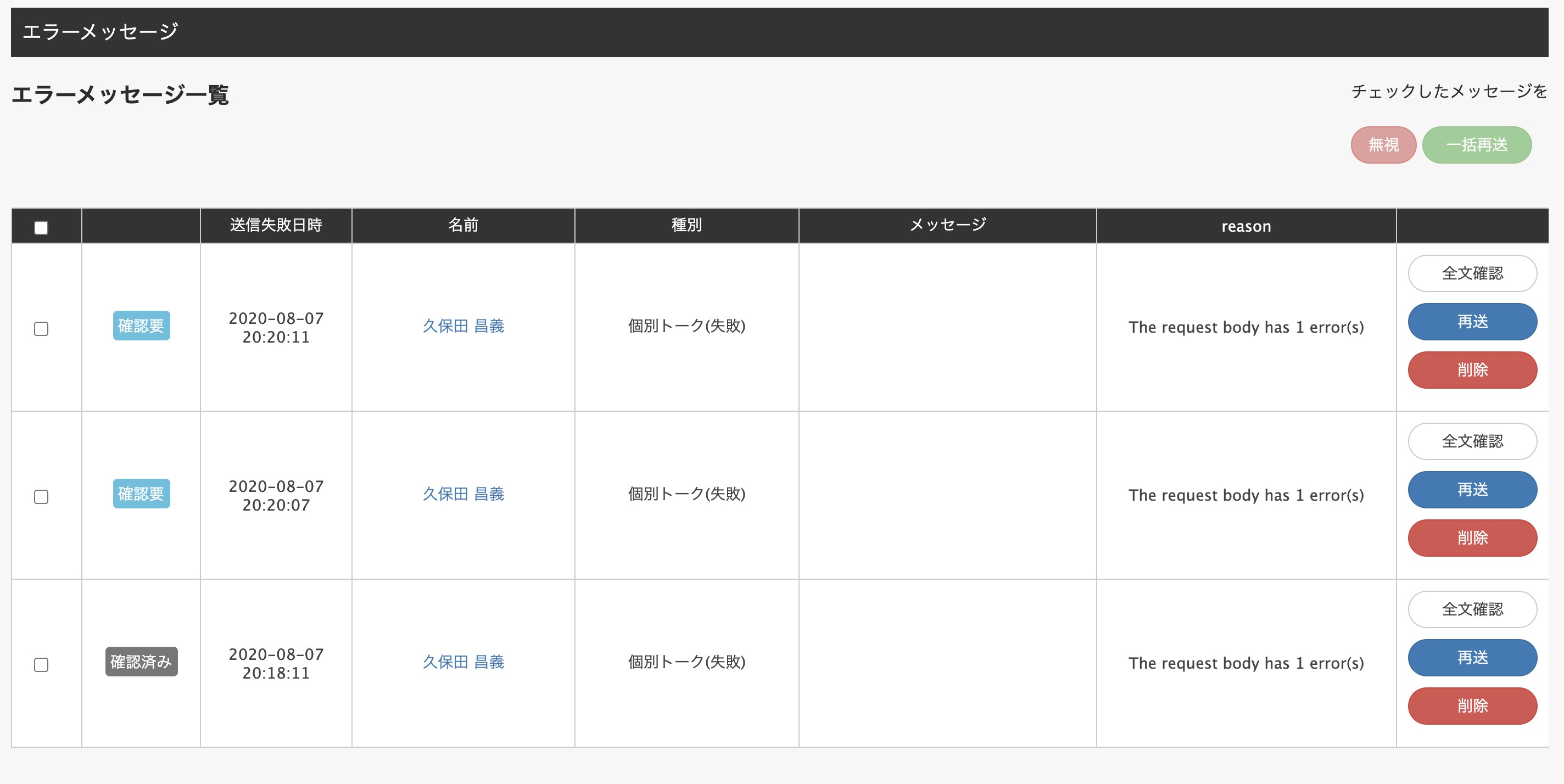Open 久保田 昌義 link in the 20:18:11 row
This screenshot has width=1564, height=784.
click(x=463, y=662)
